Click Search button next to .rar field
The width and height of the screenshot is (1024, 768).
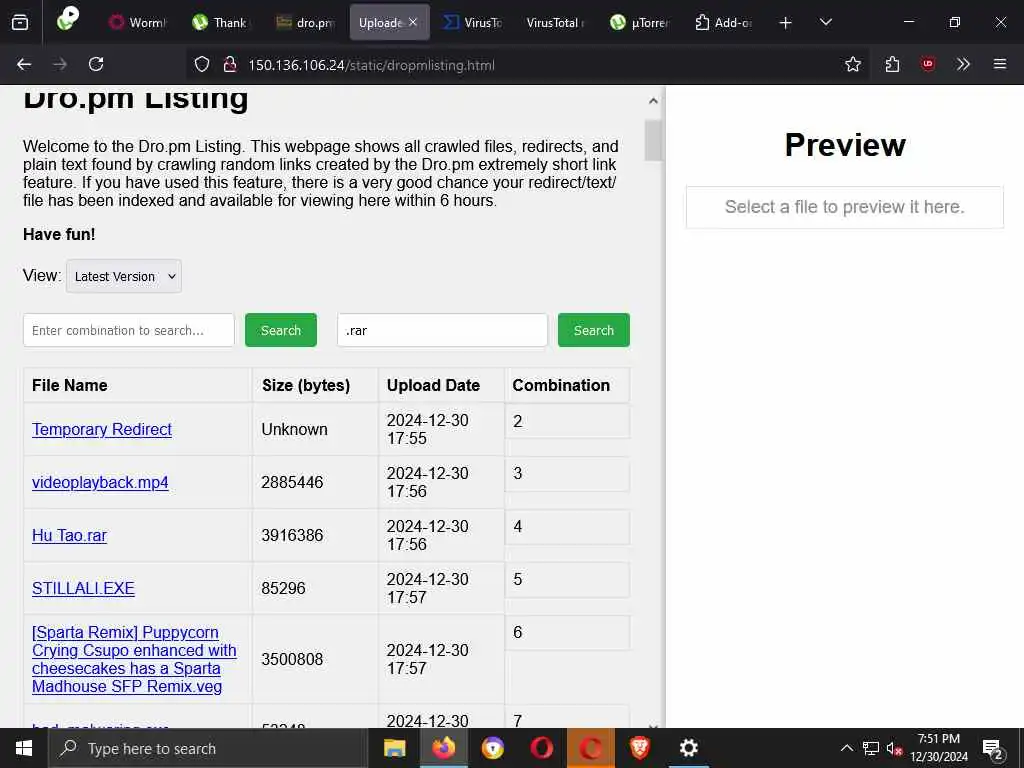click(x=594, y=330)
